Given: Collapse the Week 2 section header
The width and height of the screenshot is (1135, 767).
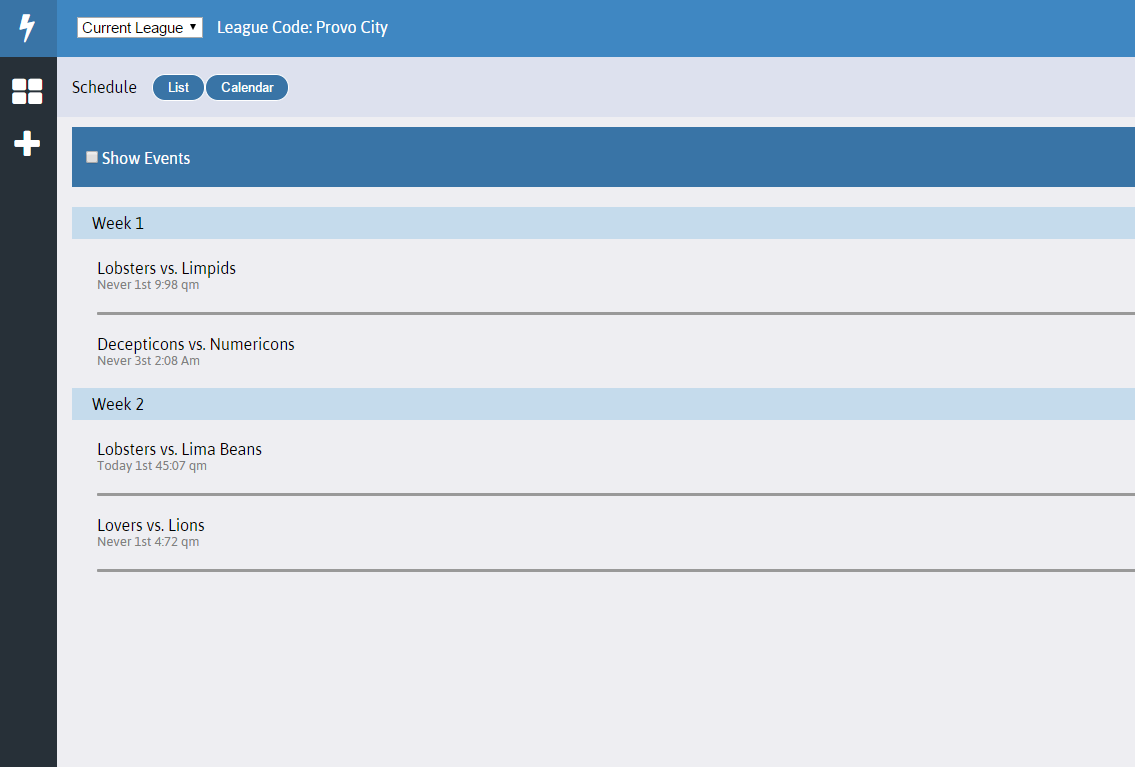Looking at the screenshot, I should pyautogui.click(x=118, y=404).
